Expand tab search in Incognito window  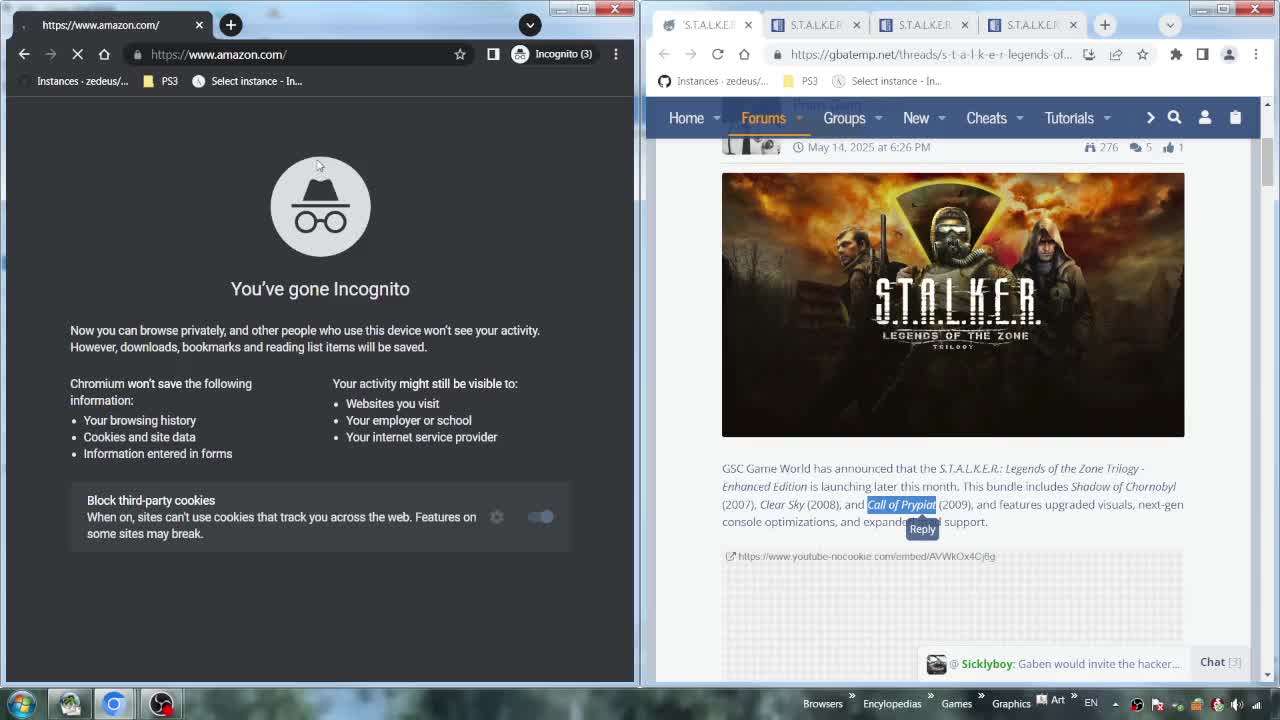[x=530, y=24]
